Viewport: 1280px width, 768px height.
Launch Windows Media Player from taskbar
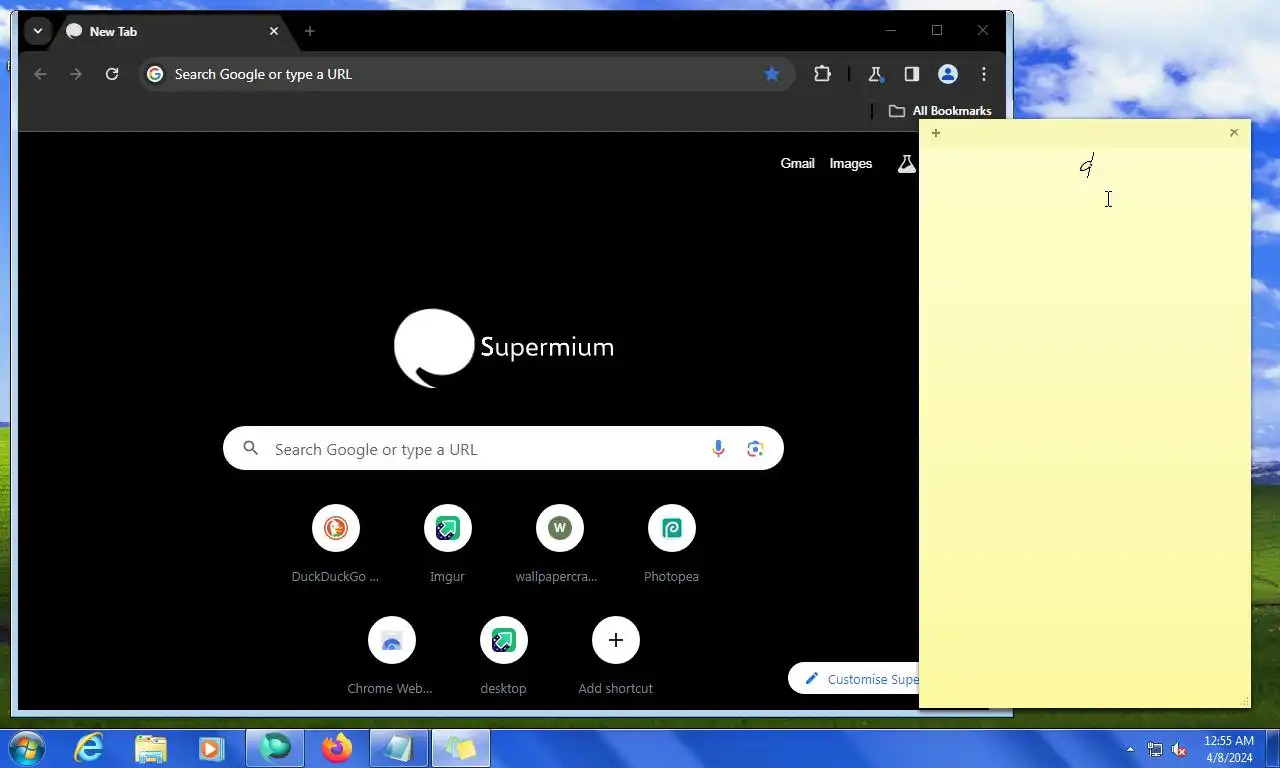click(x=211, y=748)
